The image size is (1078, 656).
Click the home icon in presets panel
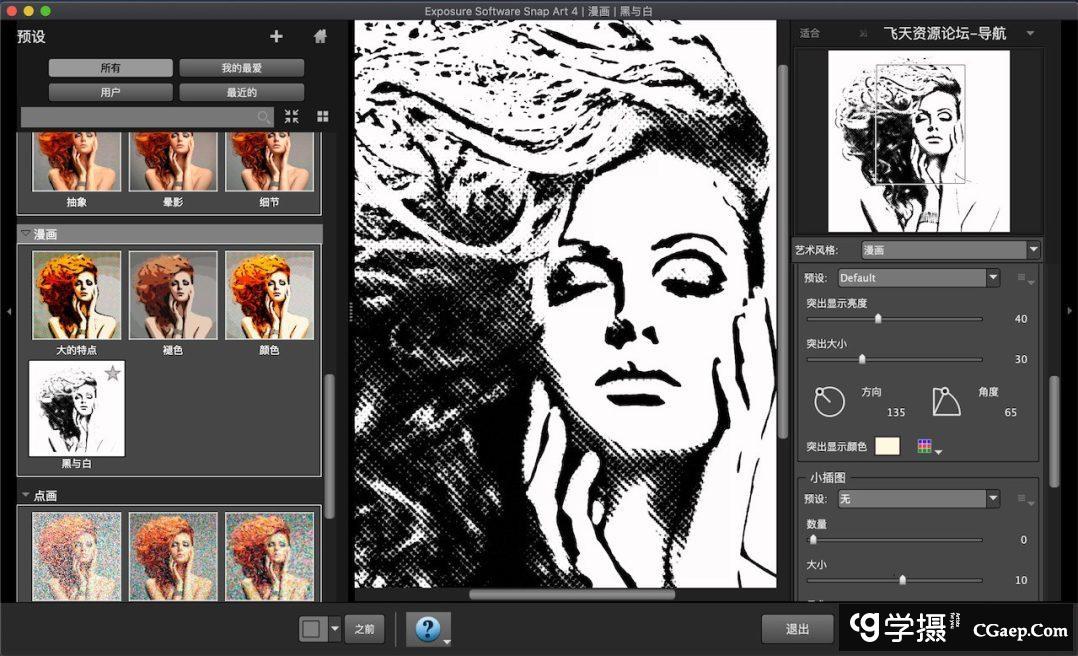point(320,36)
